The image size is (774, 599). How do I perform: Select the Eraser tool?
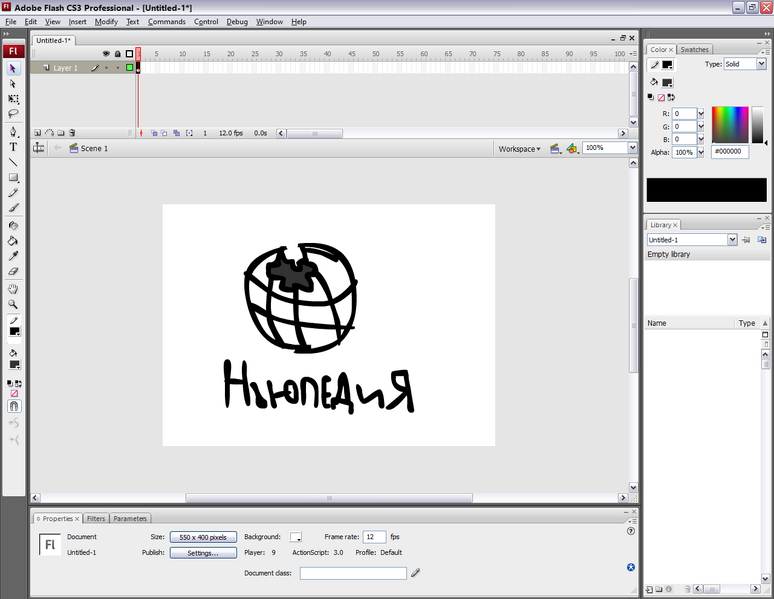pyautogui.click(x=13, y=271)
